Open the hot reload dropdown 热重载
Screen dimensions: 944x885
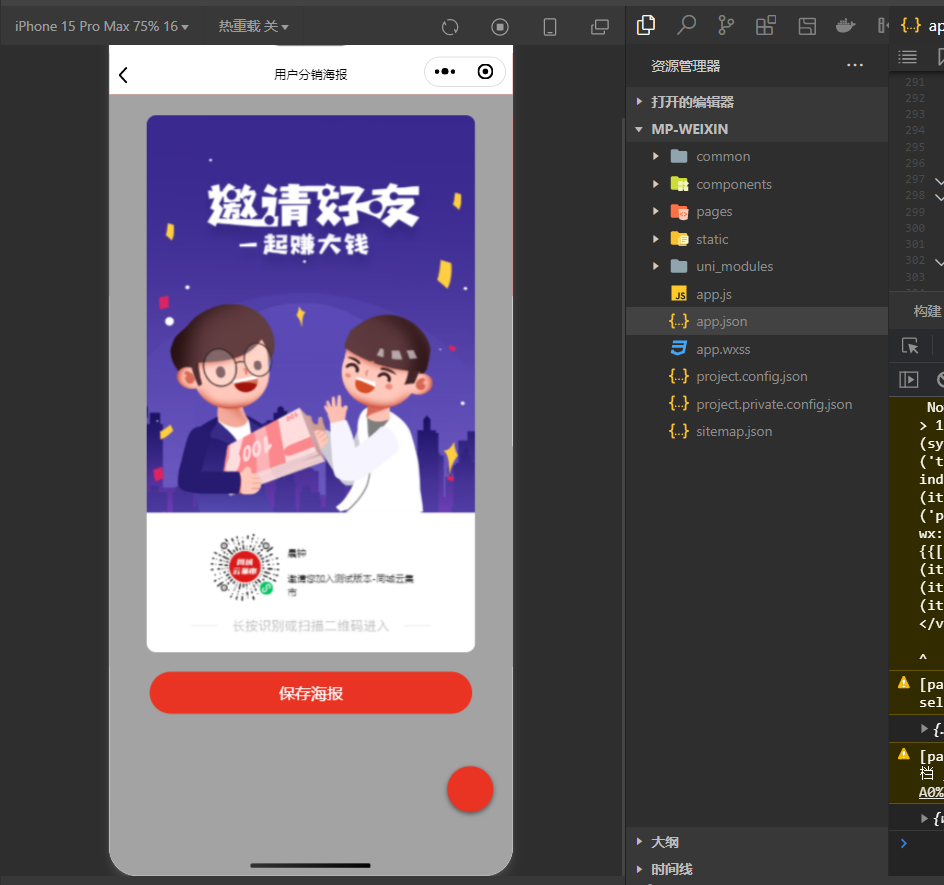253,26
